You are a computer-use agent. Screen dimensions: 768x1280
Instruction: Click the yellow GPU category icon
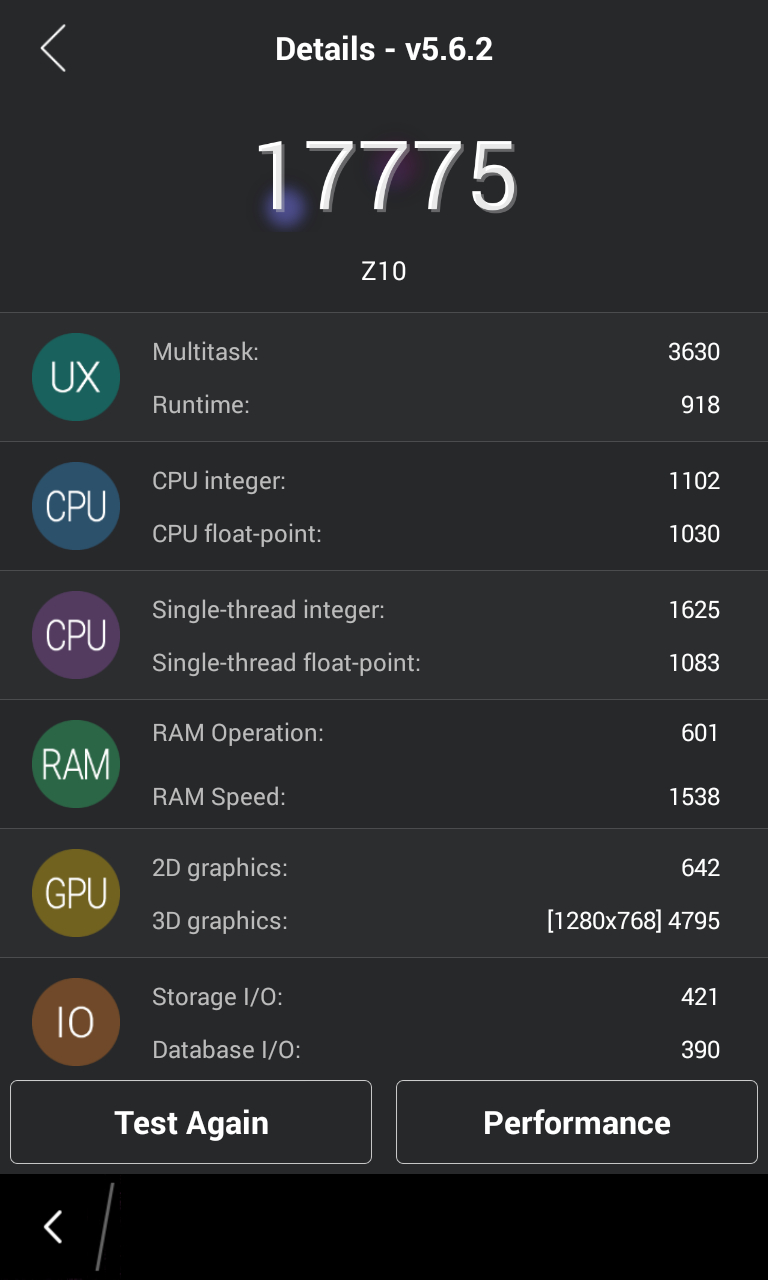(76, 893)
